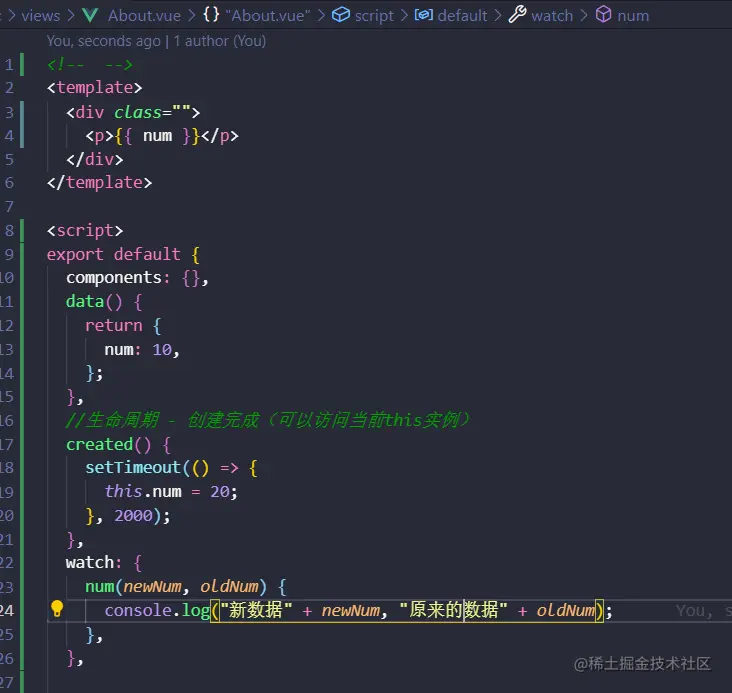This screenshot has width=732, height=693.
Task: Click the Chinese lifecycle comment on line 16
Action: click(x=267, y=420)
